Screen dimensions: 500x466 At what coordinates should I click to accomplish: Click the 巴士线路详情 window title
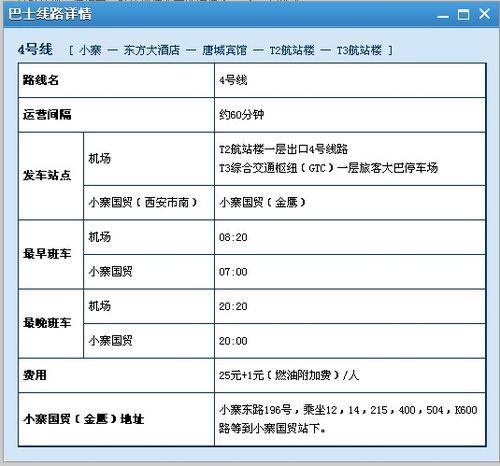click(50, 14)
